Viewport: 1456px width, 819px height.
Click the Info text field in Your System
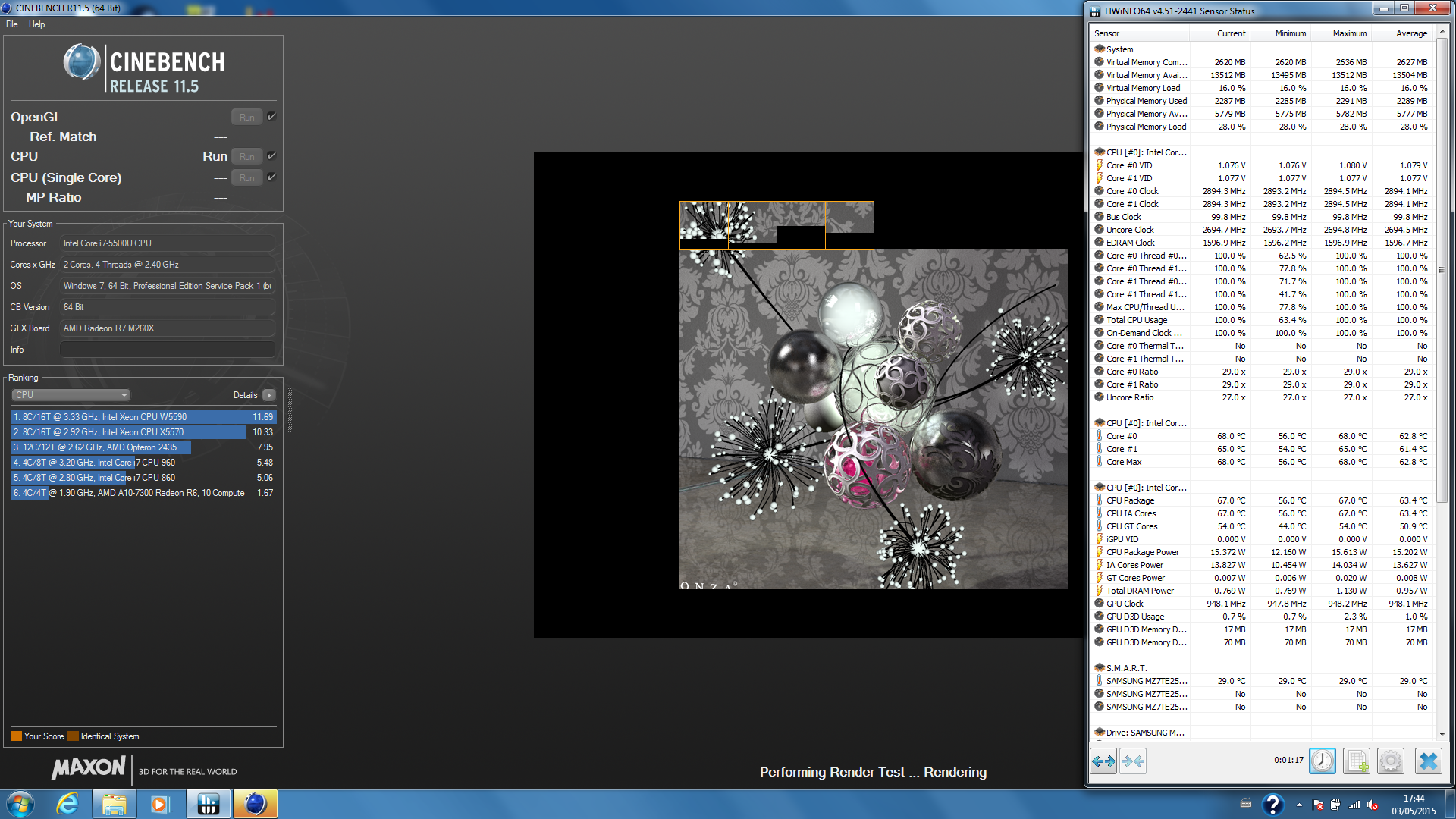coord(167,350)
